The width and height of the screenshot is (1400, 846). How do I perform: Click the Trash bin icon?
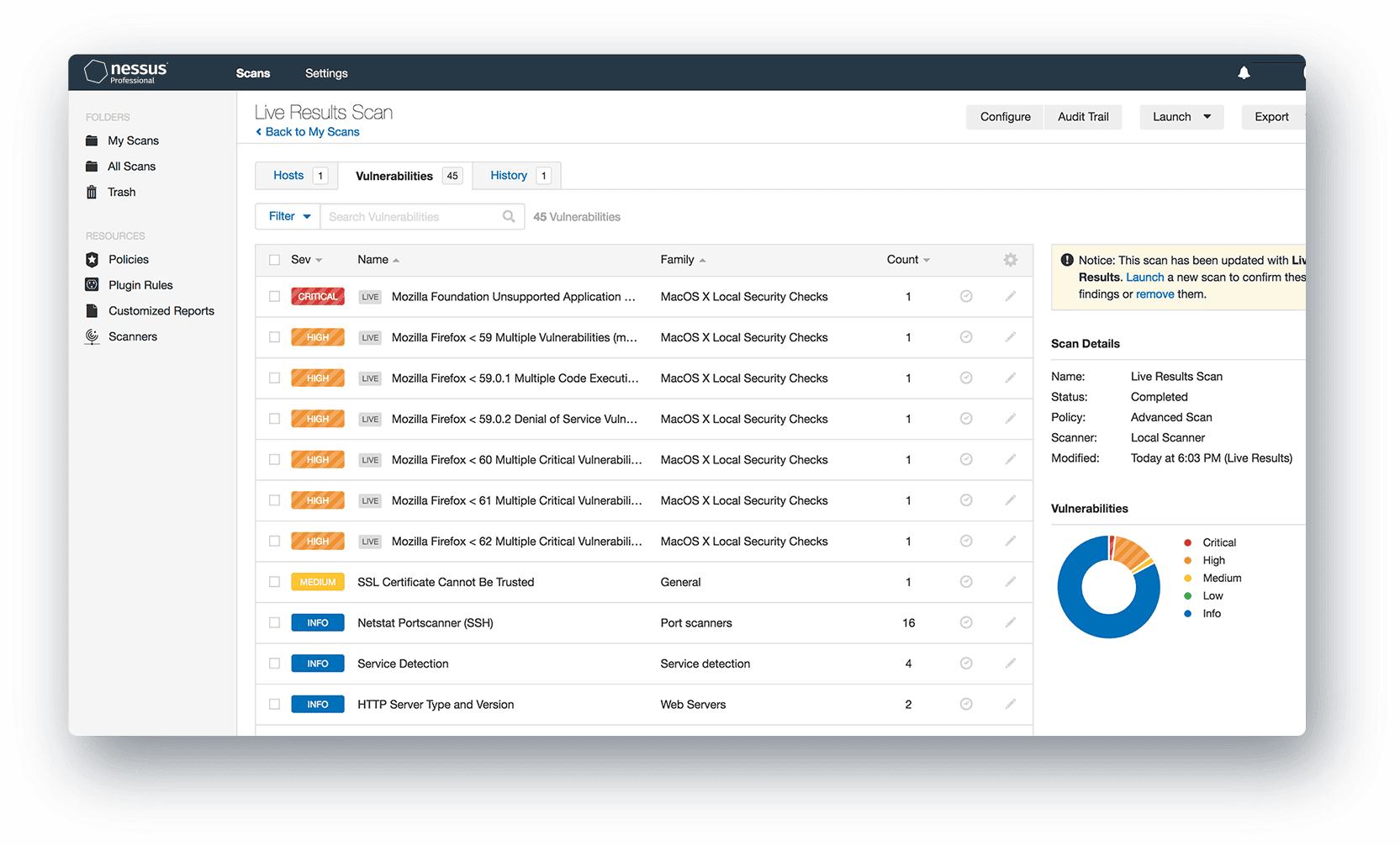(x=92, y=192)
